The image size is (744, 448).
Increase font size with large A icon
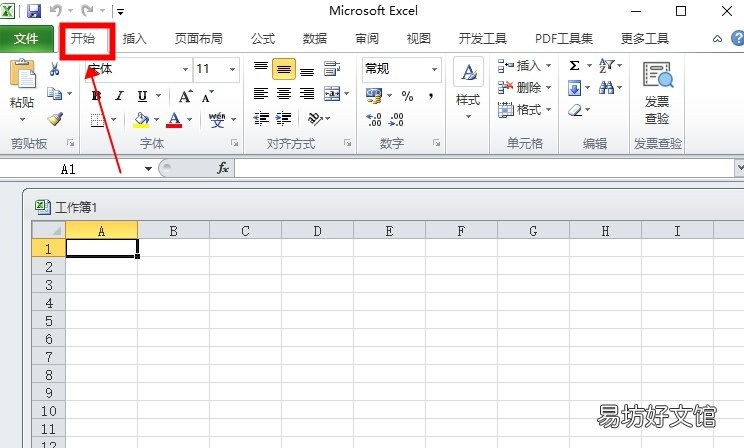click(x=185, y=96)
